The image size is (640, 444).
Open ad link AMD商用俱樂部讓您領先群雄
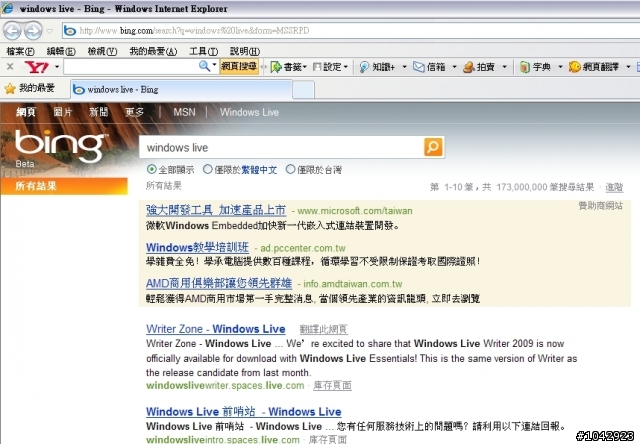(219, 283)
